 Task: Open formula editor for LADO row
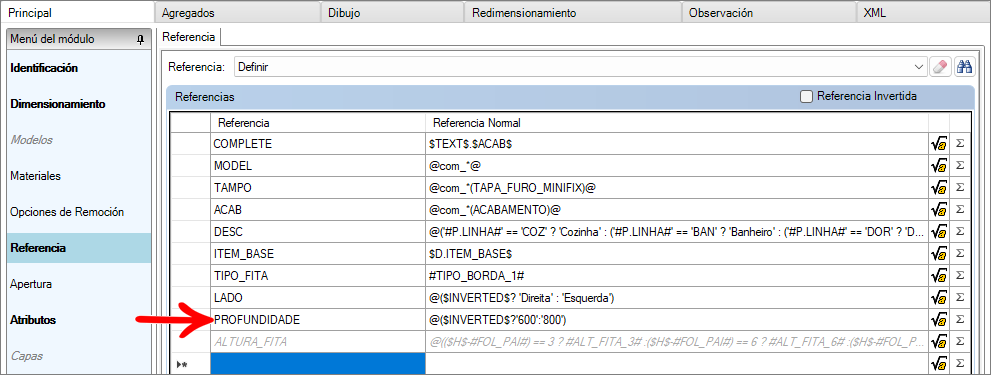(939, 297)
